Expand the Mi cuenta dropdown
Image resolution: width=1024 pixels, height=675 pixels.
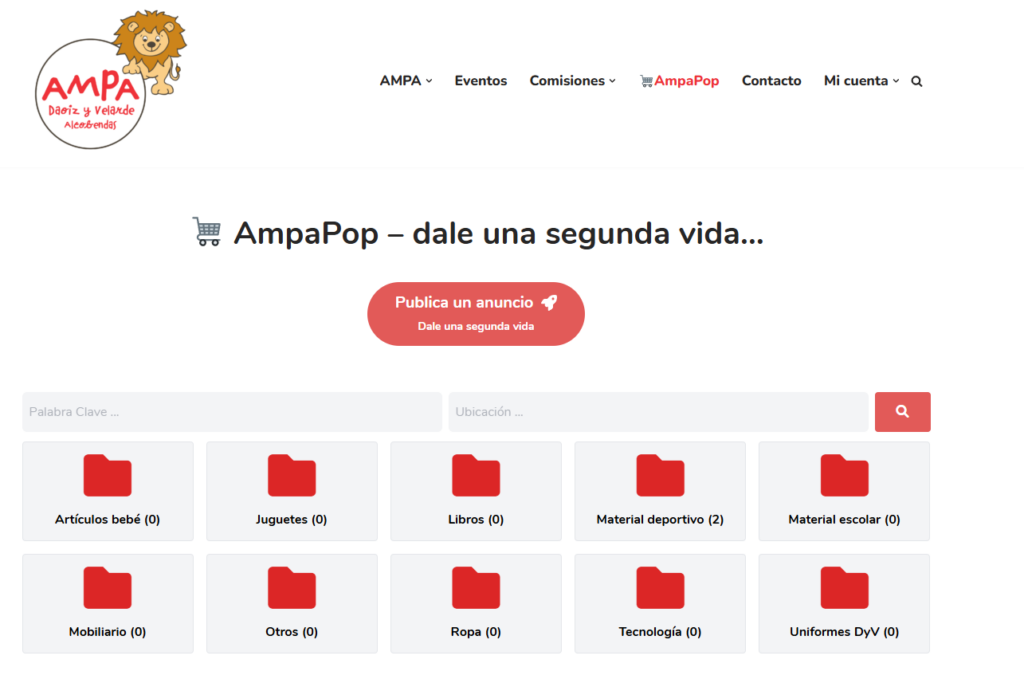tap(861, 81)
